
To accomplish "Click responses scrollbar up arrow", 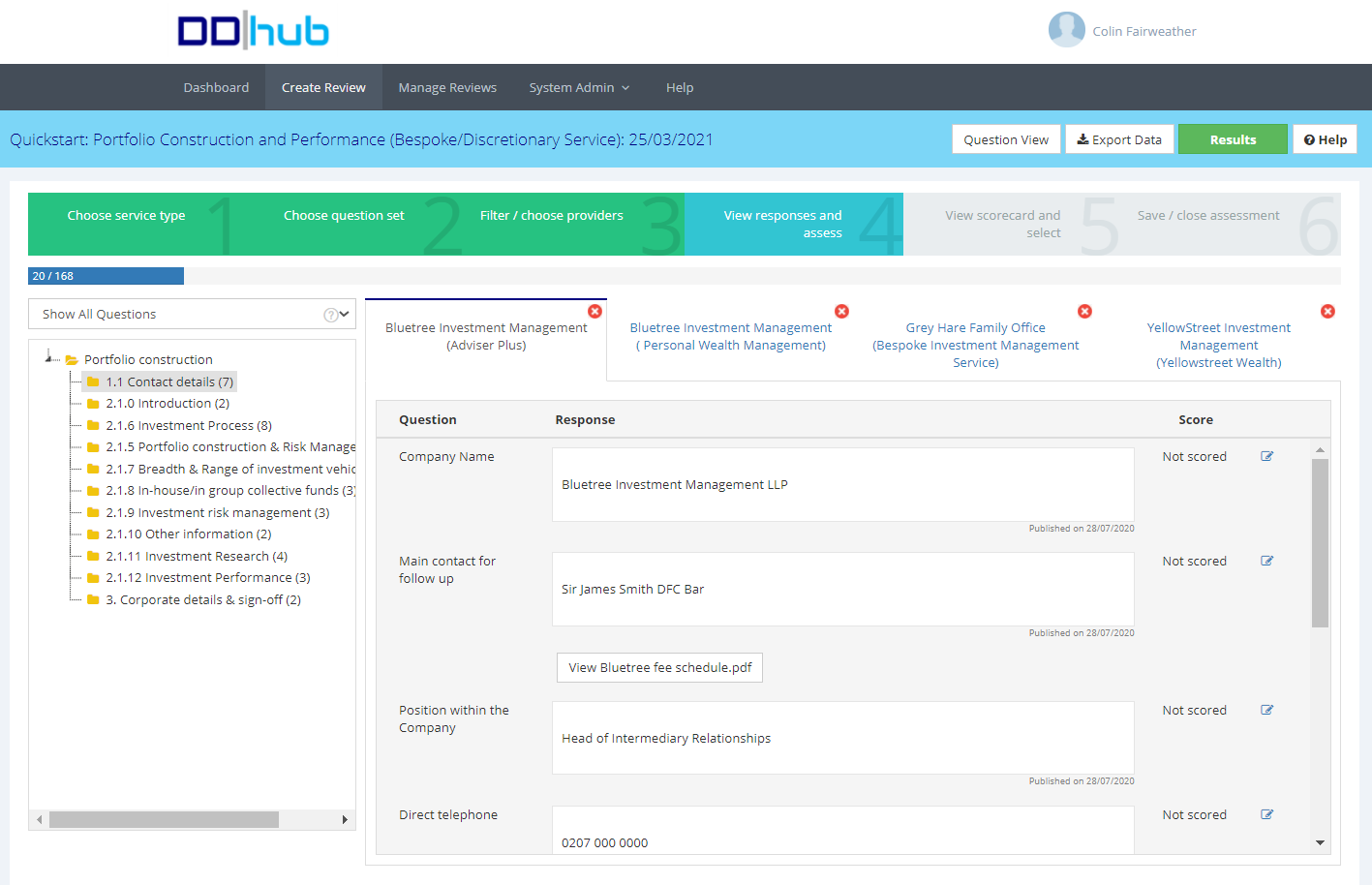I will coord(1320,450).
